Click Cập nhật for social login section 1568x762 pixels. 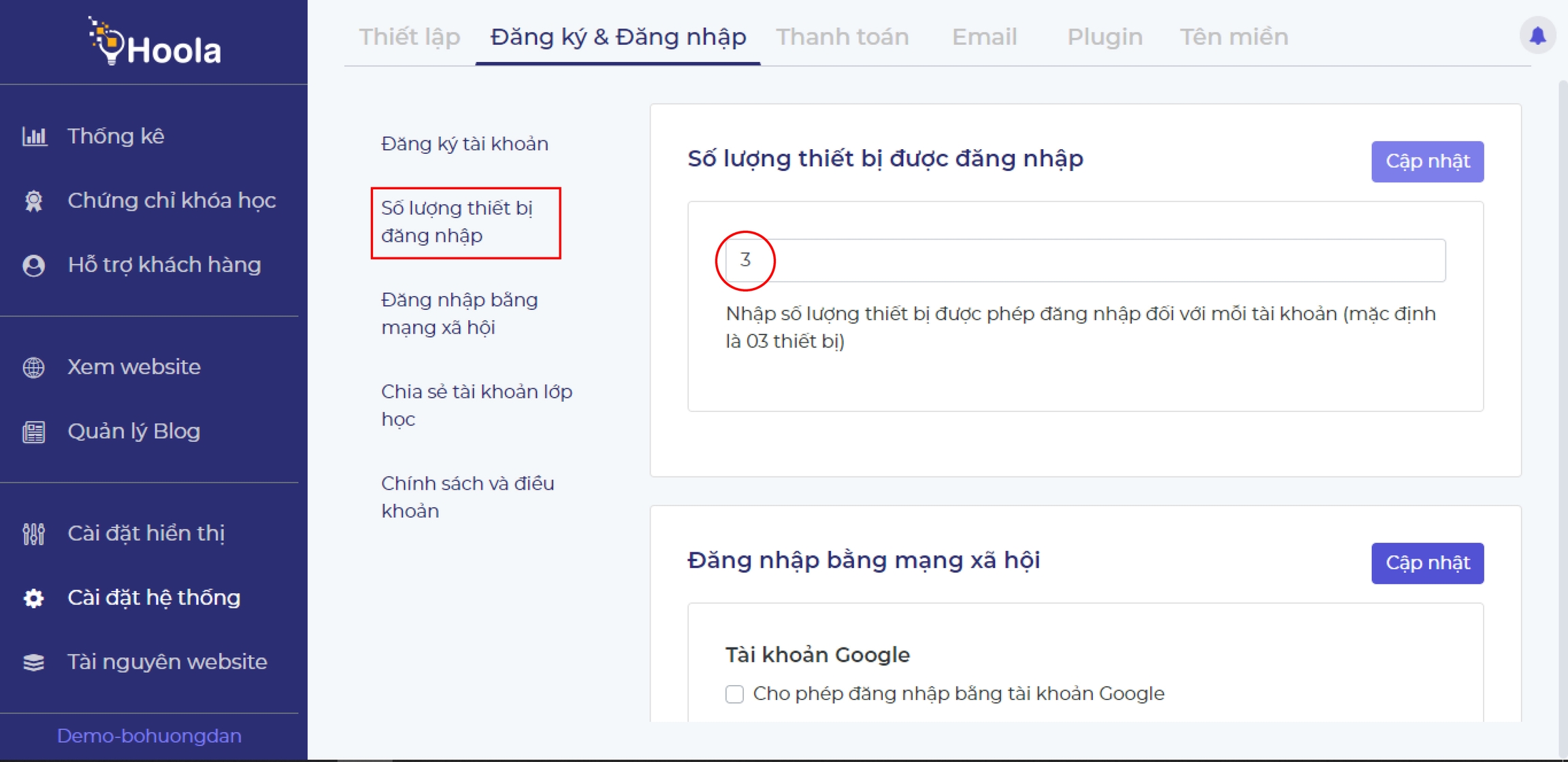pos(1427,563)
